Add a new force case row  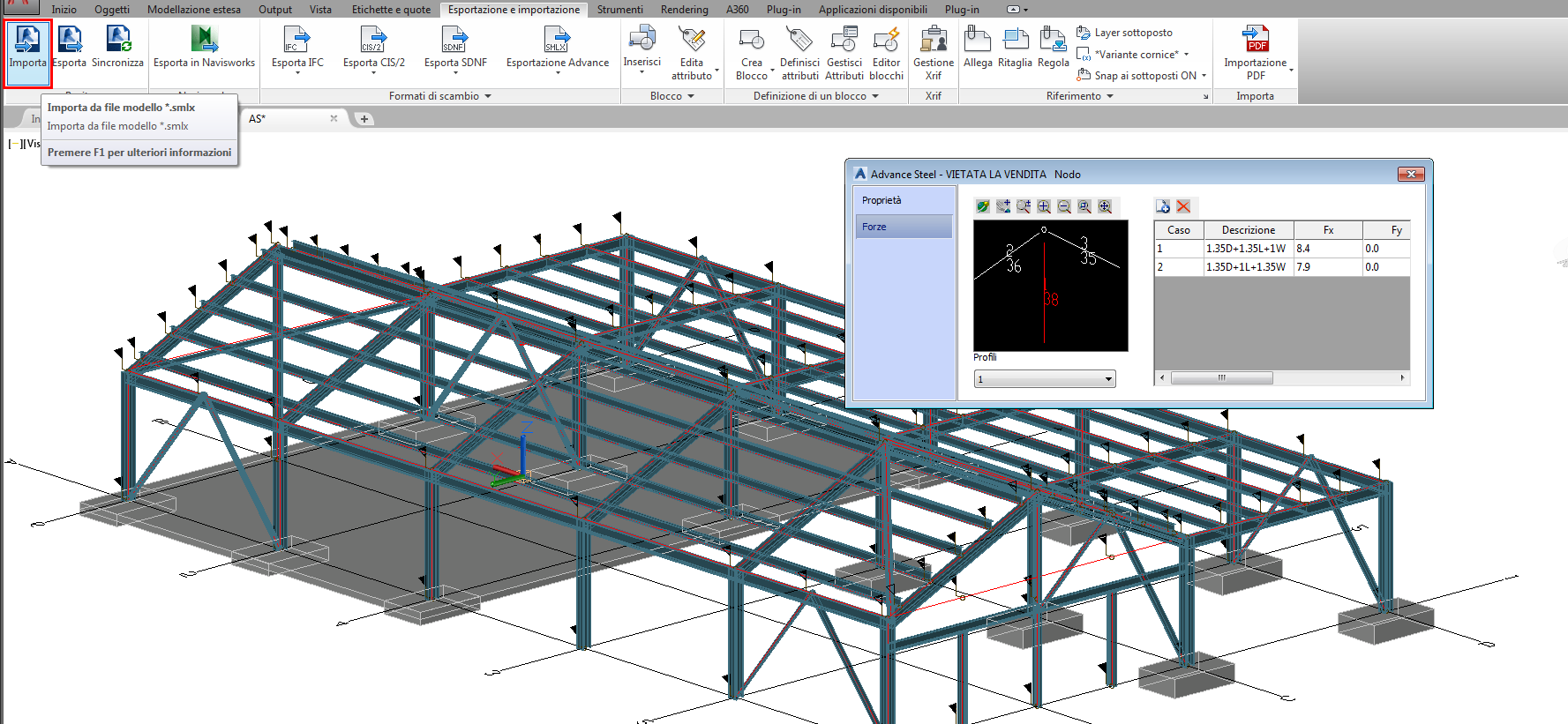coord(1163,206)
